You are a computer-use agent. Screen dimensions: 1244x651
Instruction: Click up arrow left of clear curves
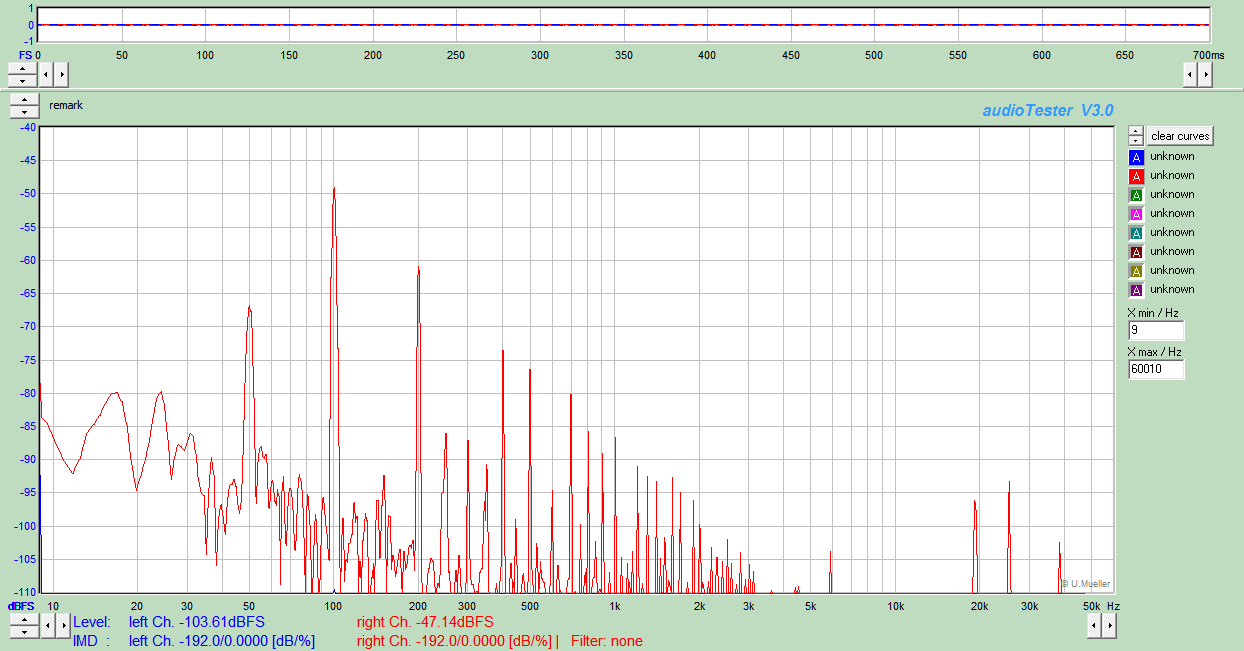(x=1136, y=131)
